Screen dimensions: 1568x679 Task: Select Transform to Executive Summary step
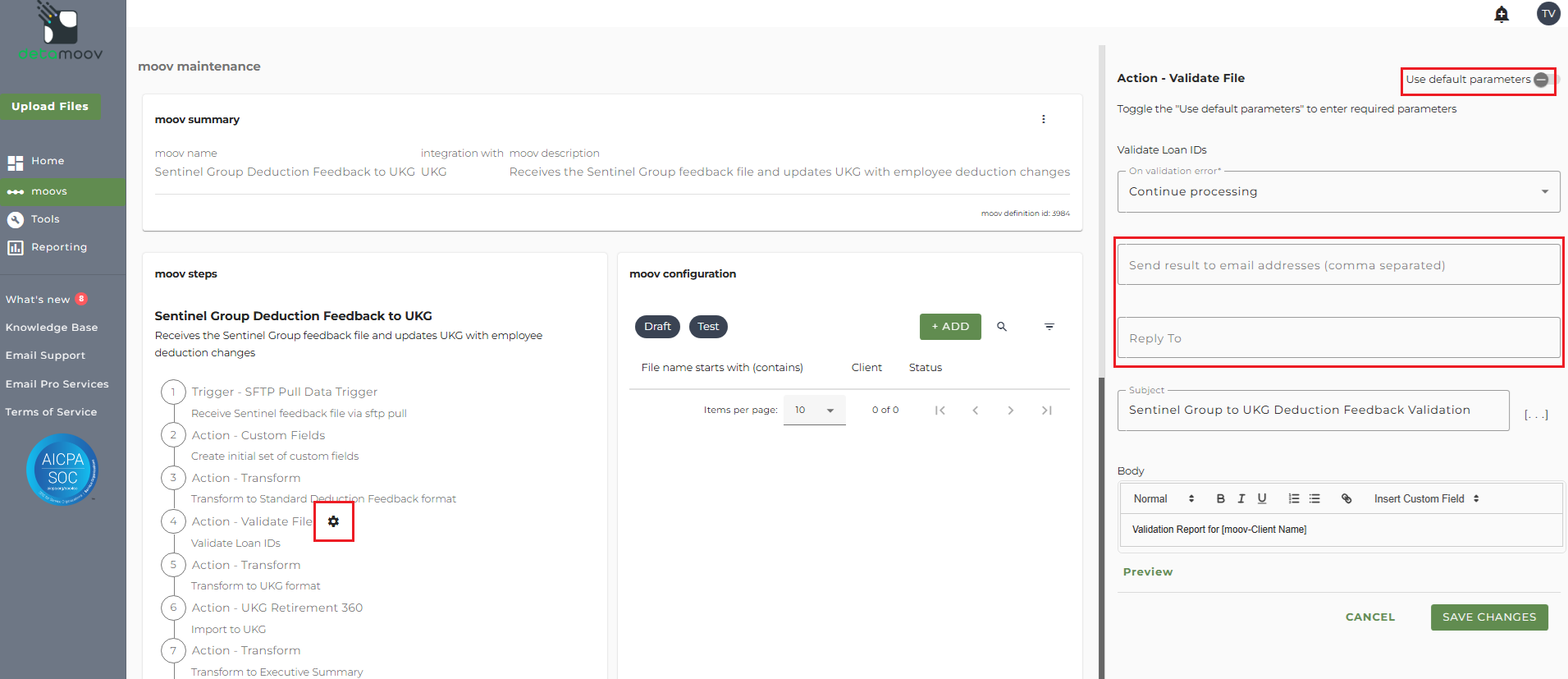[277, 672]
